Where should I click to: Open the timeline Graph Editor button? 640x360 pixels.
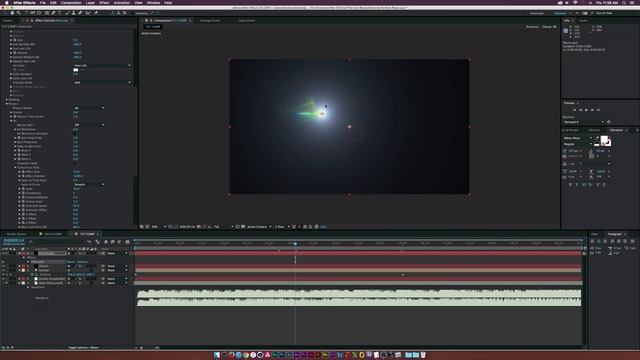(127, 242)
